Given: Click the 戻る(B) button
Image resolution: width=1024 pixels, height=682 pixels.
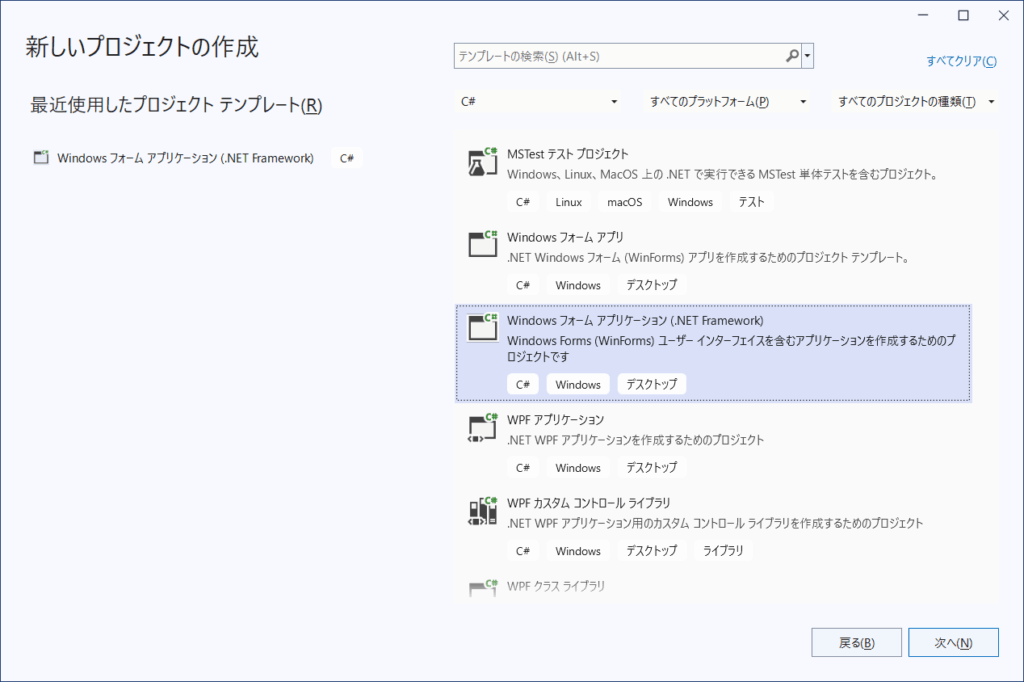Looking at the screenshot, I should point(856,643).
